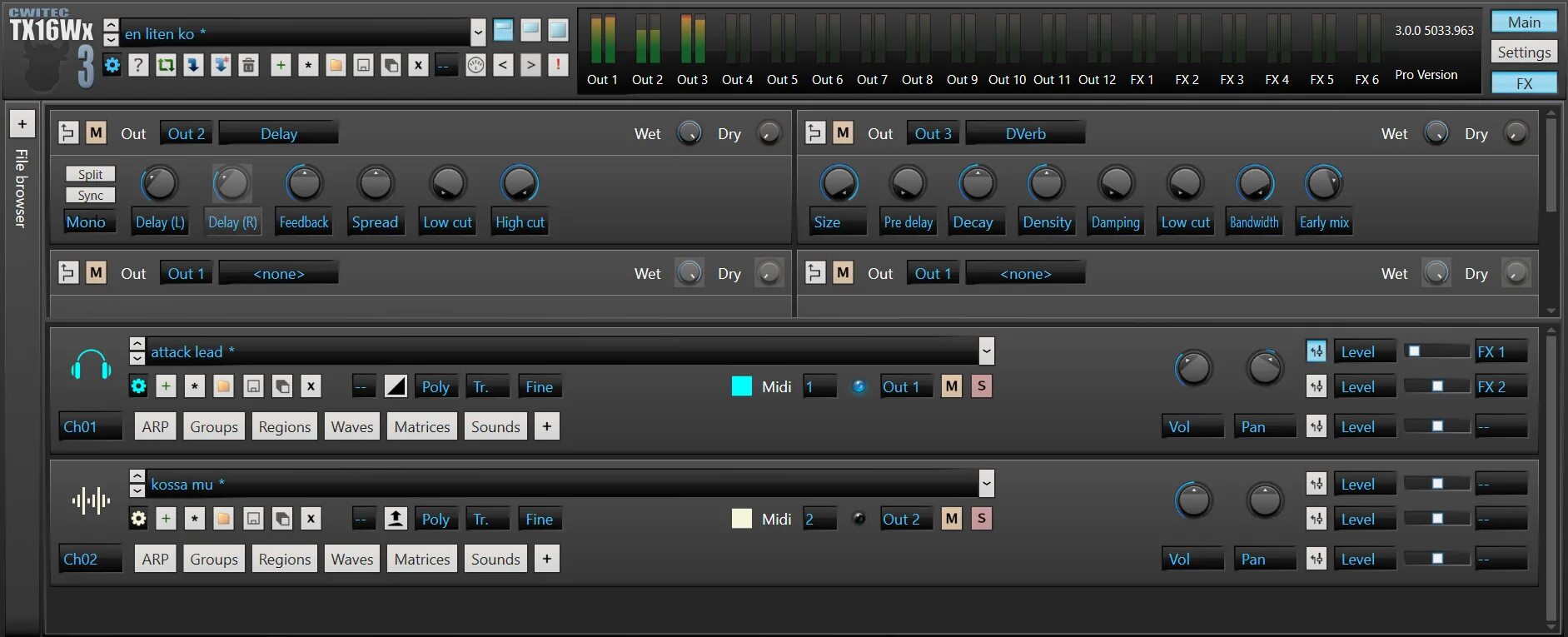This screenshot has width=1568, height=637.
Task: Open Sounds on Ch01 slot
Action: (495, 426)
